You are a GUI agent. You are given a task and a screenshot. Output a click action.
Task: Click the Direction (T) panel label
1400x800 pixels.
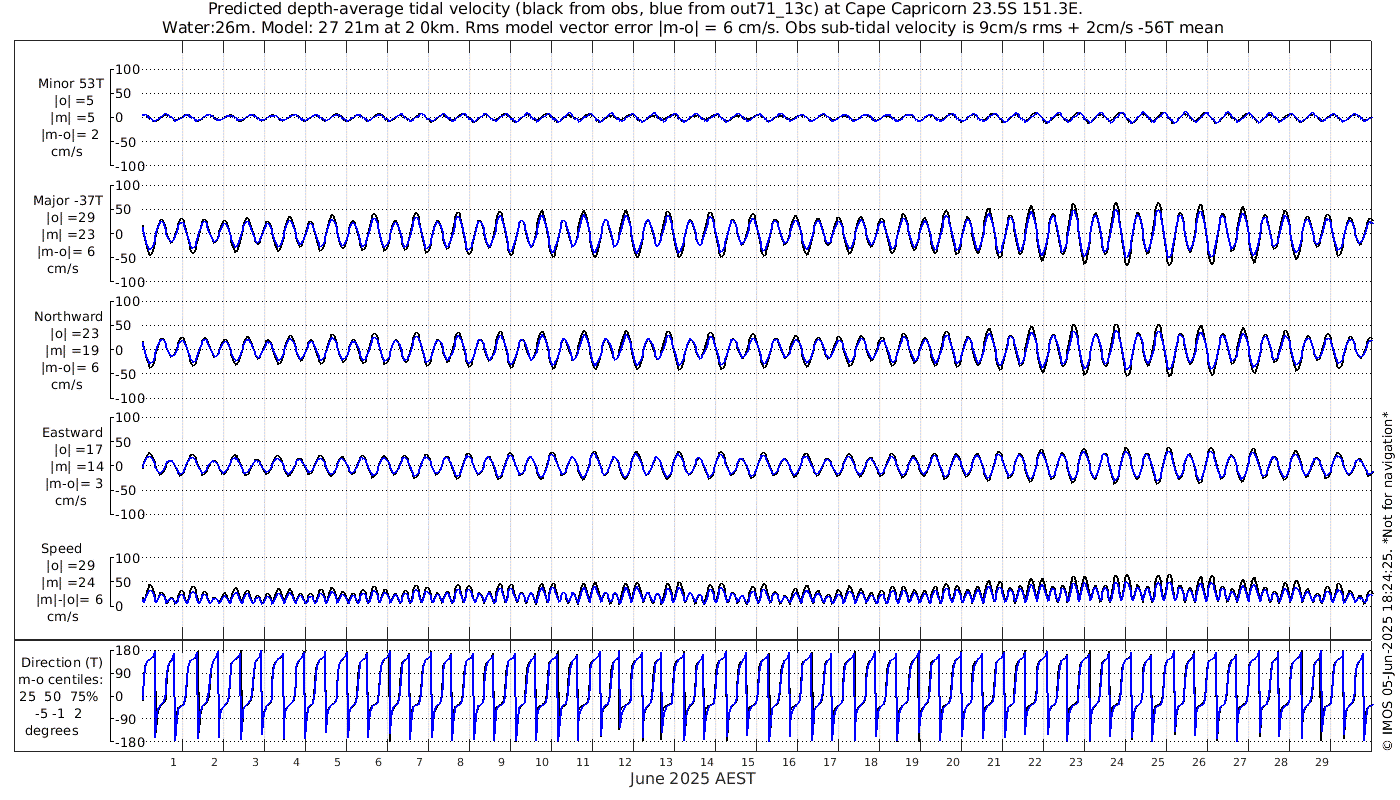coord(64,663)
